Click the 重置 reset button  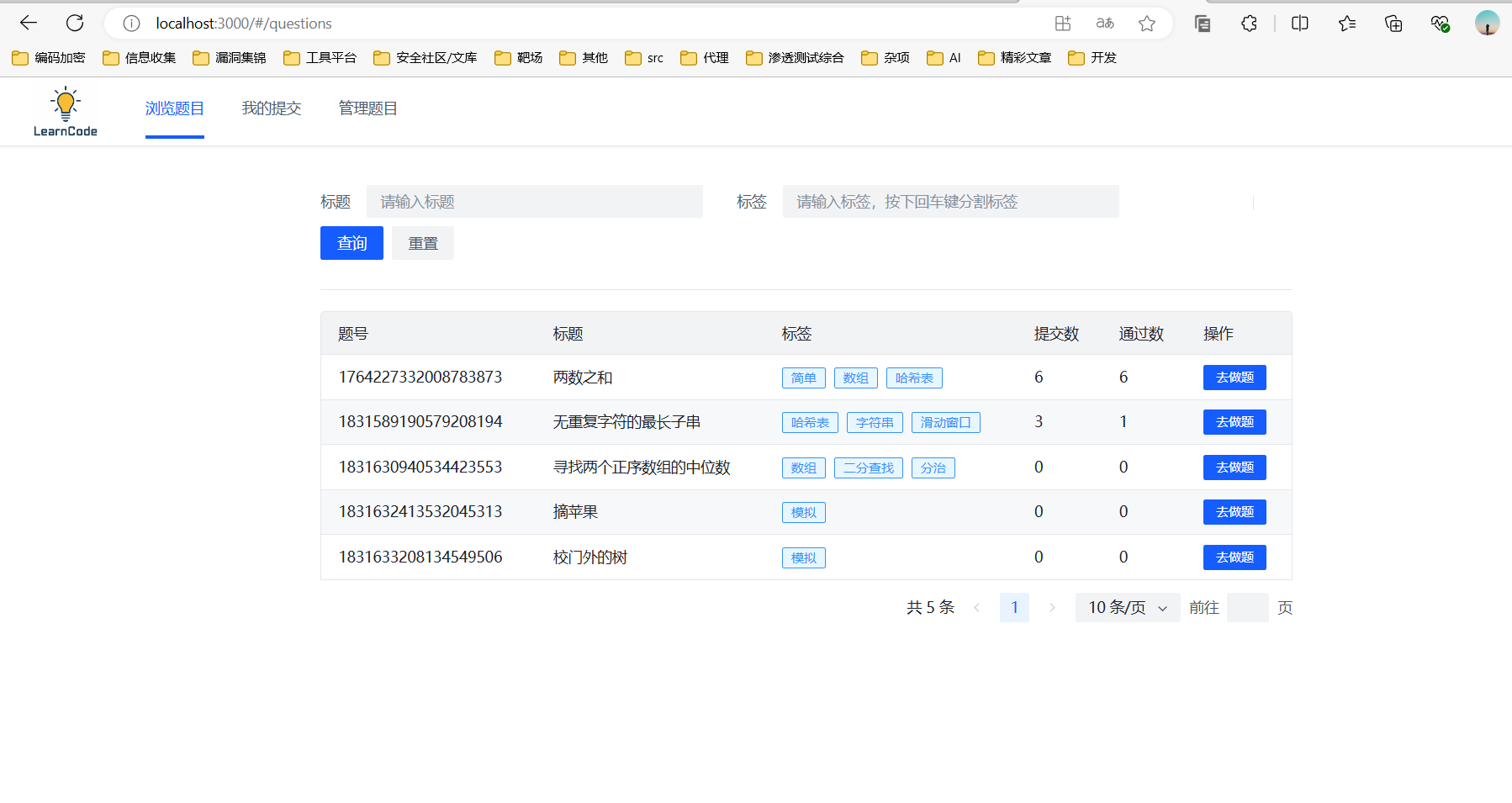(423, 243)
